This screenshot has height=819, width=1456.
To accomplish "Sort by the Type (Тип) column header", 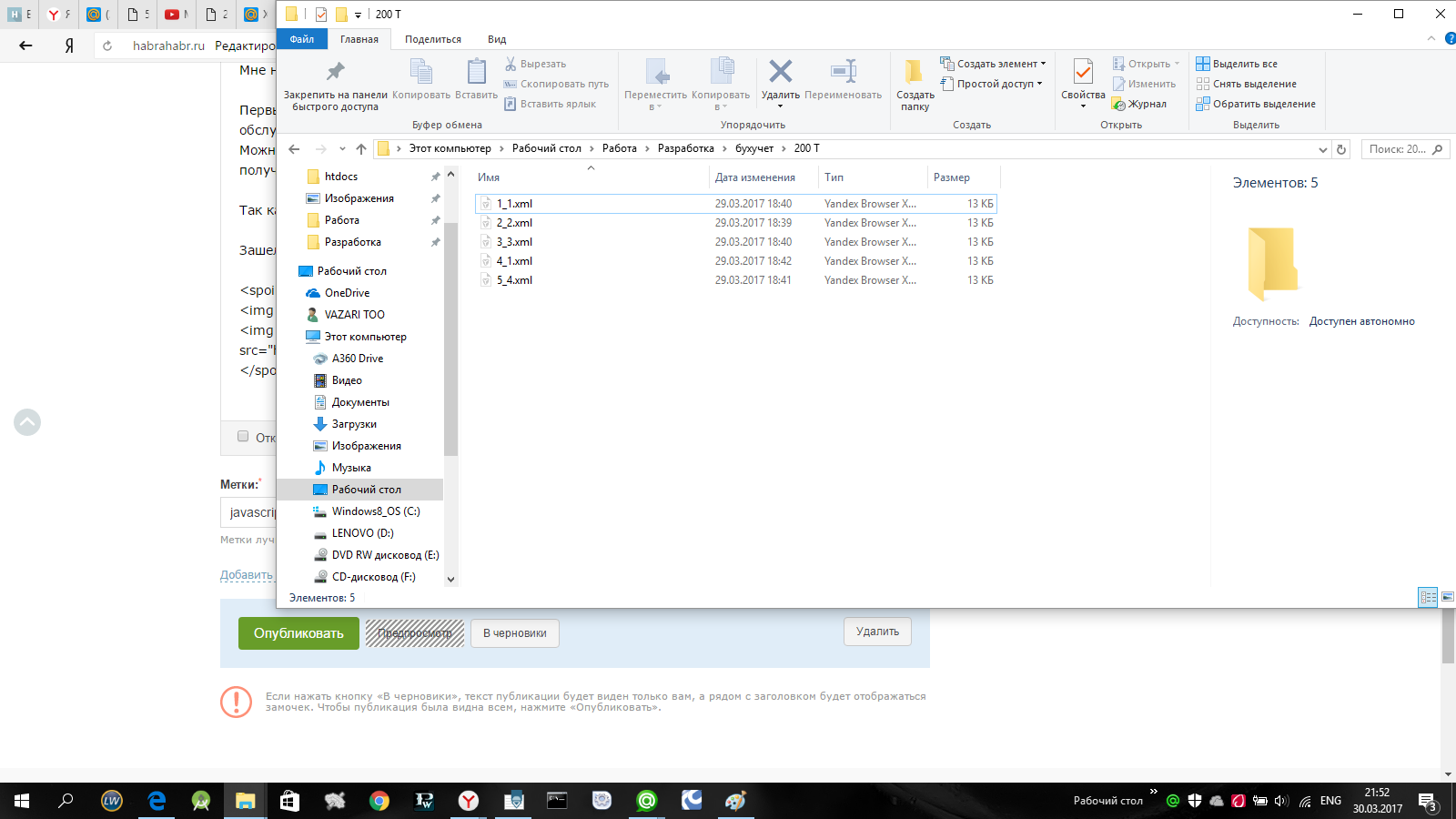I will click(873, 177).
